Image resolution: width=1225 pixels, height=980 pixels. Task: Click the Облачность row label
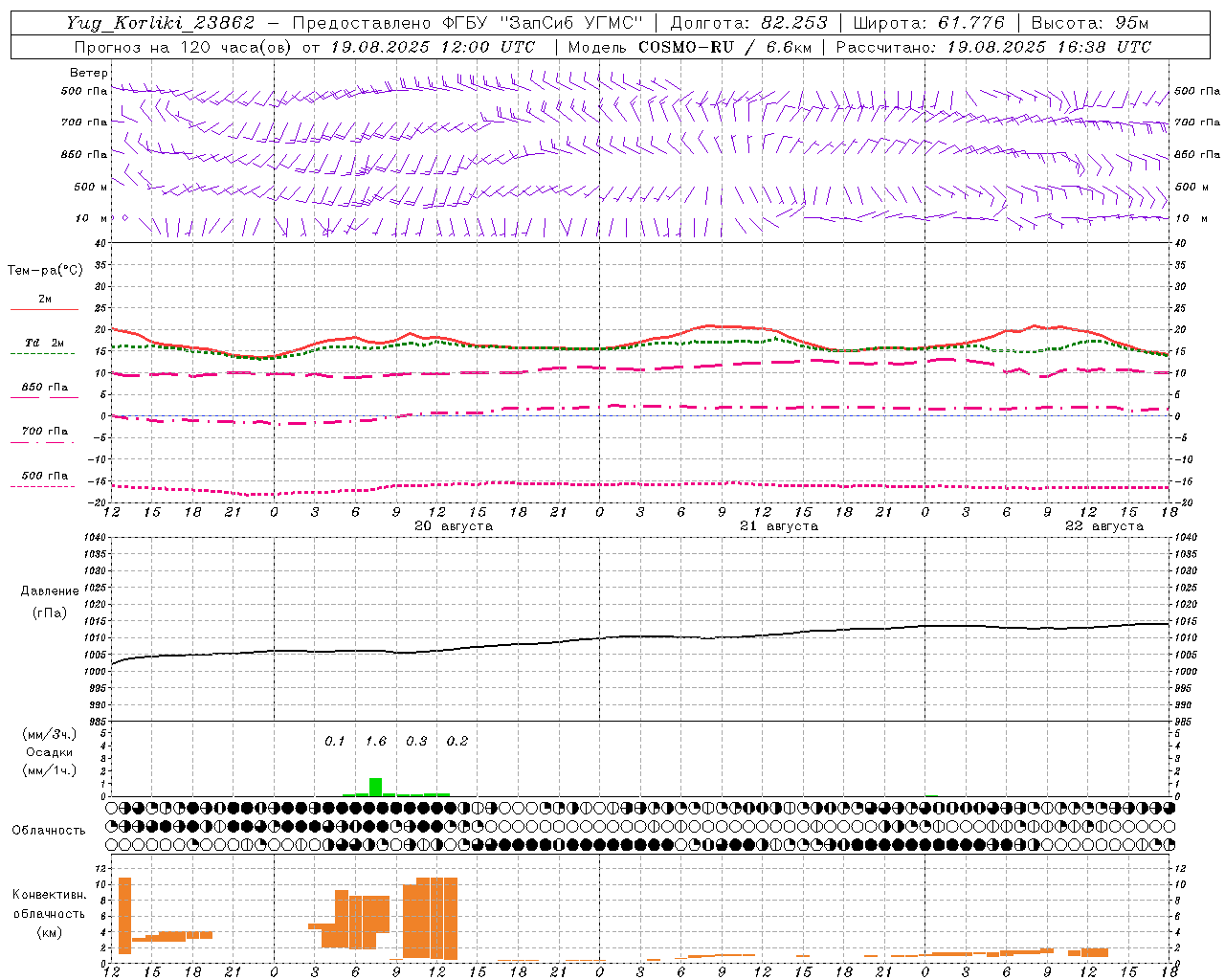(49, 831)
